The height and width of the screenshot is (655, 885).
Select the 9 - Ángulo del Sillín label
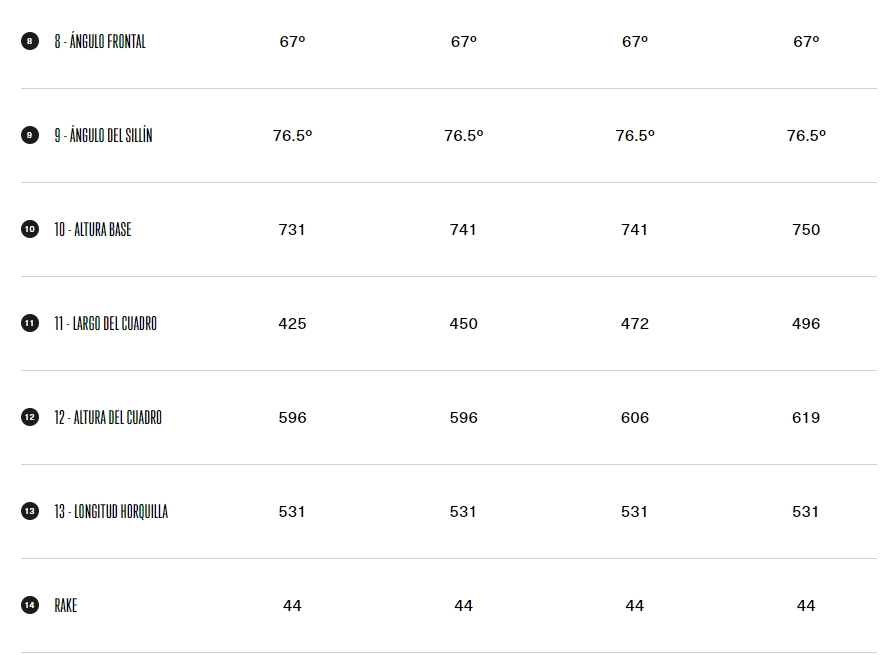[103, 136]
